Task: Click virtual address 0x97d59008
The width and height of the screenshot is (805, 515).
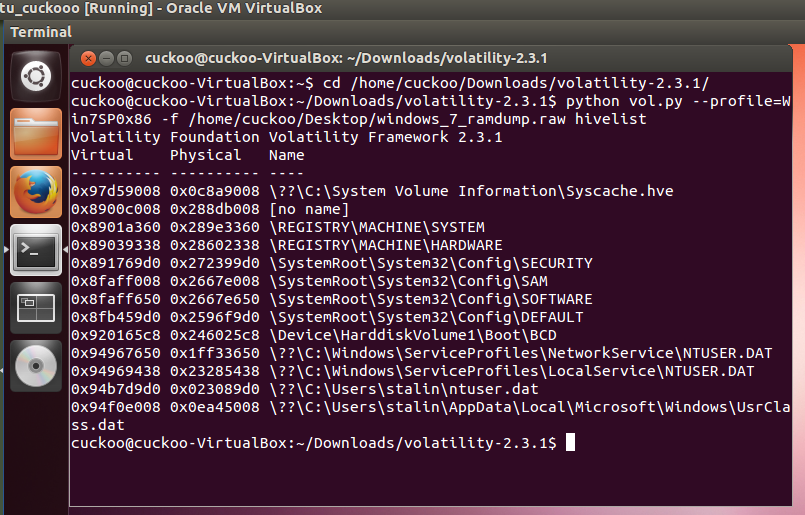Action: [x=116, y=191]
